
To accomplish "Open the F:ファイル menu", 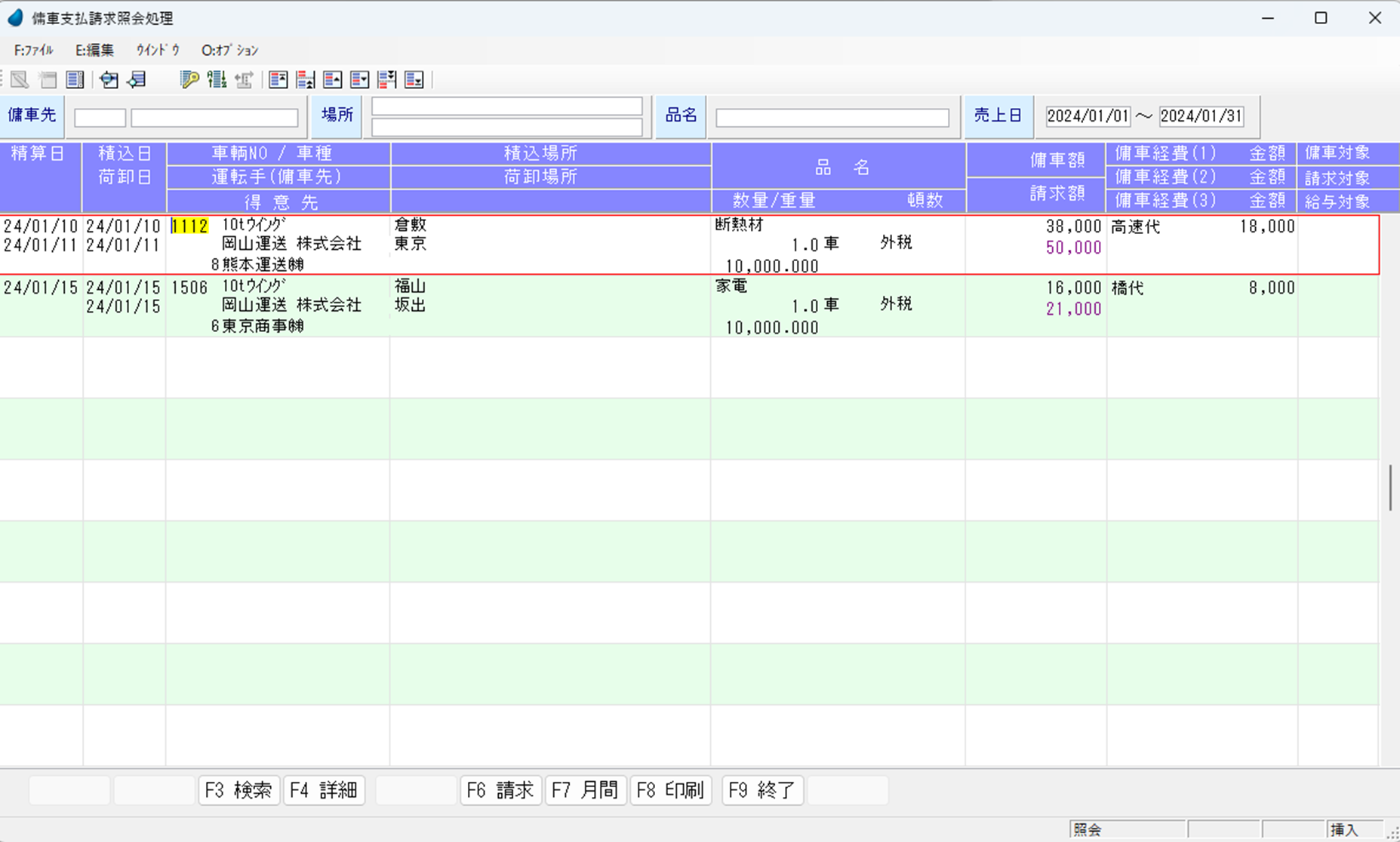I will click(x=34, y=50).
